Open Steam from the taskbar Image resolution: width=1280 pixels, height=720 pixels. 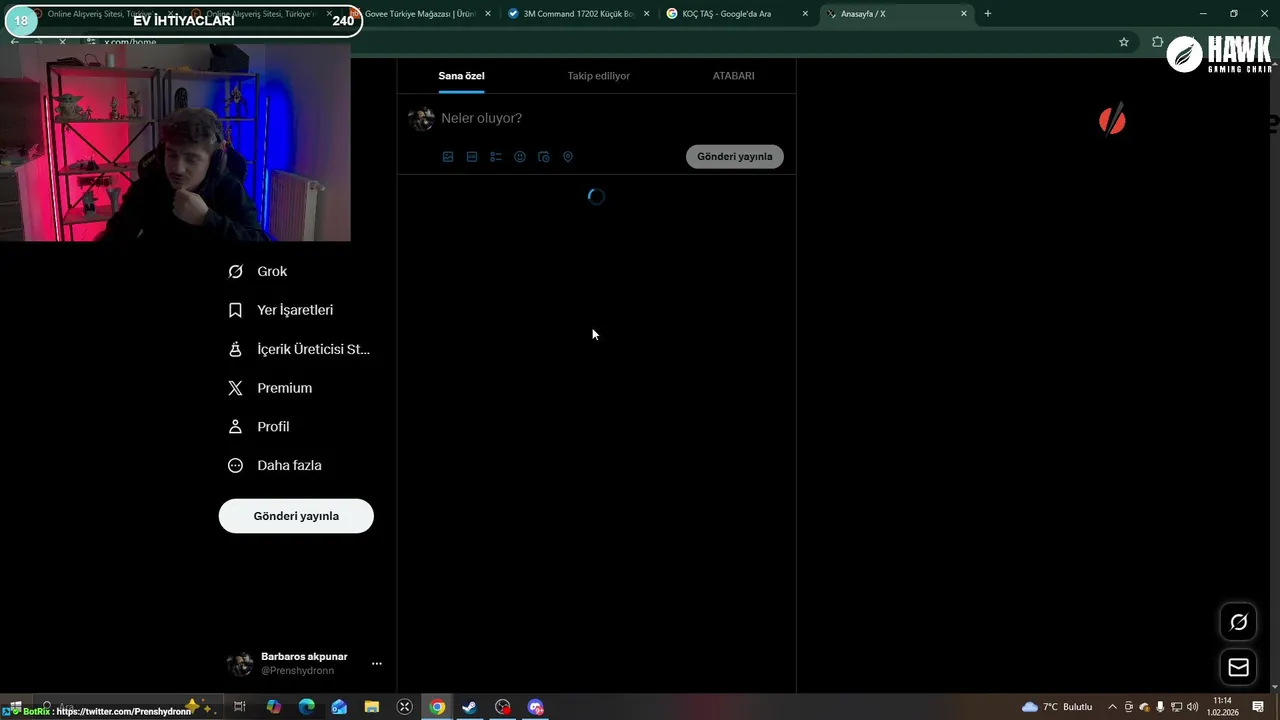(x=469, y=707)
